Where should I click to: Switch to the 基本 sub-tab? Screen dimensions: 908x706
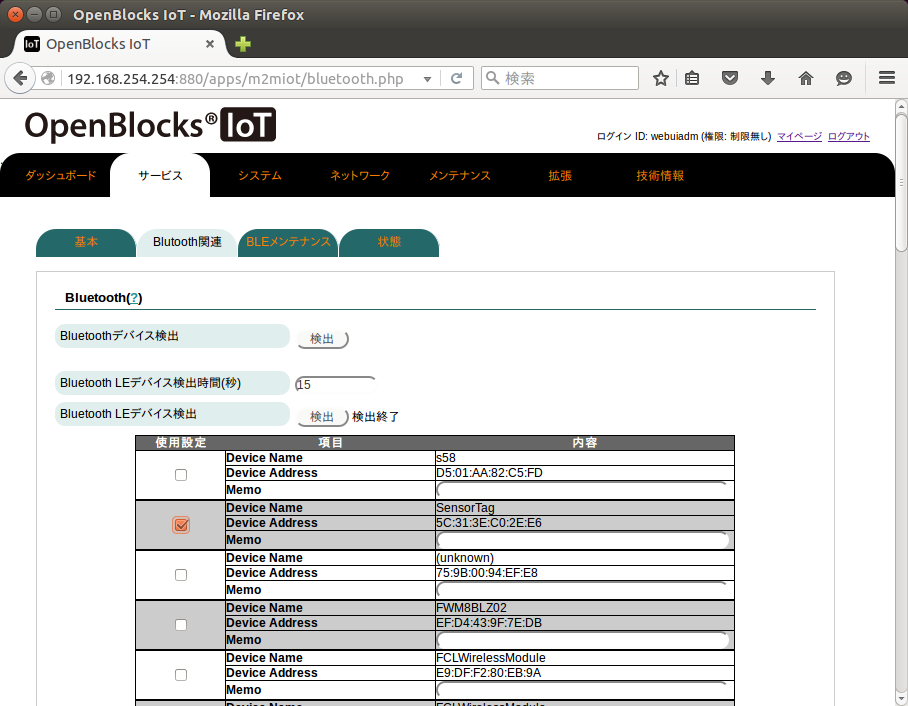pyautogui.click(x=86, y=242)
